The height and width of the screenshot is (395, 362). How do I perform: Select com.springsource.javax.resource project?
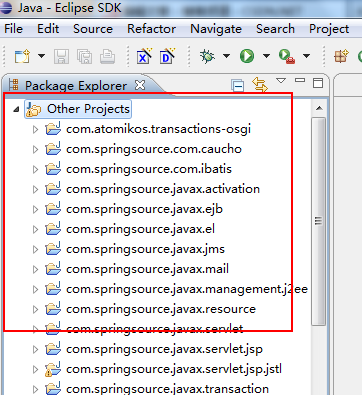[161, 309]
